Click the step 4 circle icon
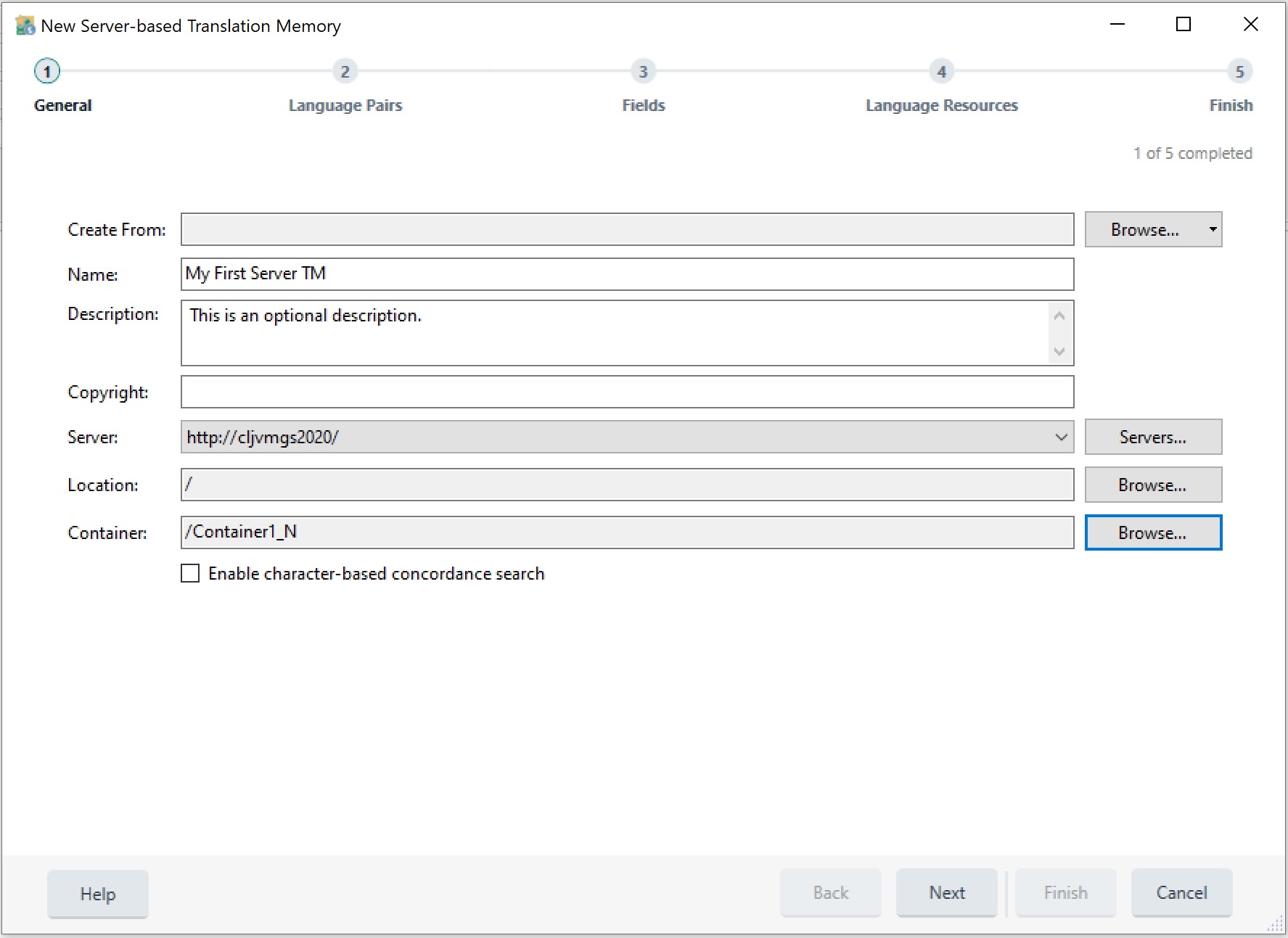1288x938 pixels. (x=941, y=72)
